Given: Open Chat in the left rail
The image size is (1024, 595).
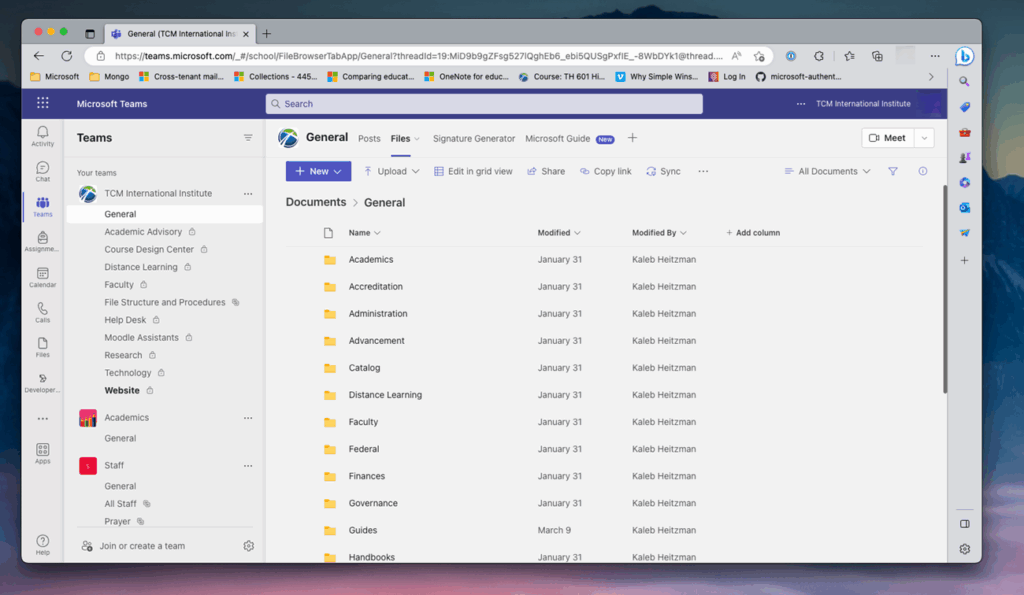Looking at the screenshot, I should pyautogui.click(x=42, y=171).
